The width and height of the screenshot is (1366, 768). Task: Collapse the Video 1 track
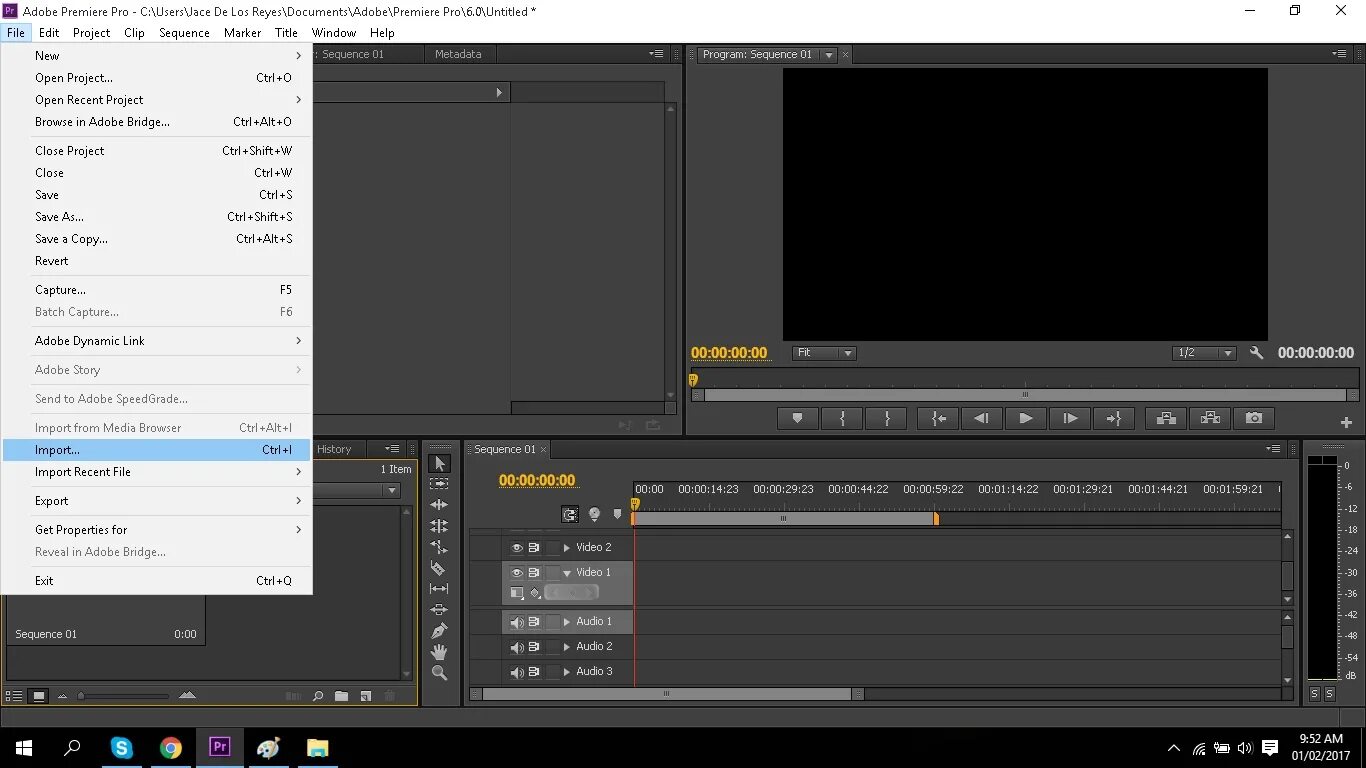[567, 573]
